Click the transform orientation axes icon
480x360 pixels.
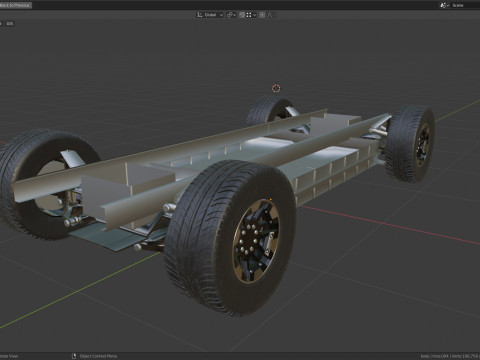click(200, 15)
